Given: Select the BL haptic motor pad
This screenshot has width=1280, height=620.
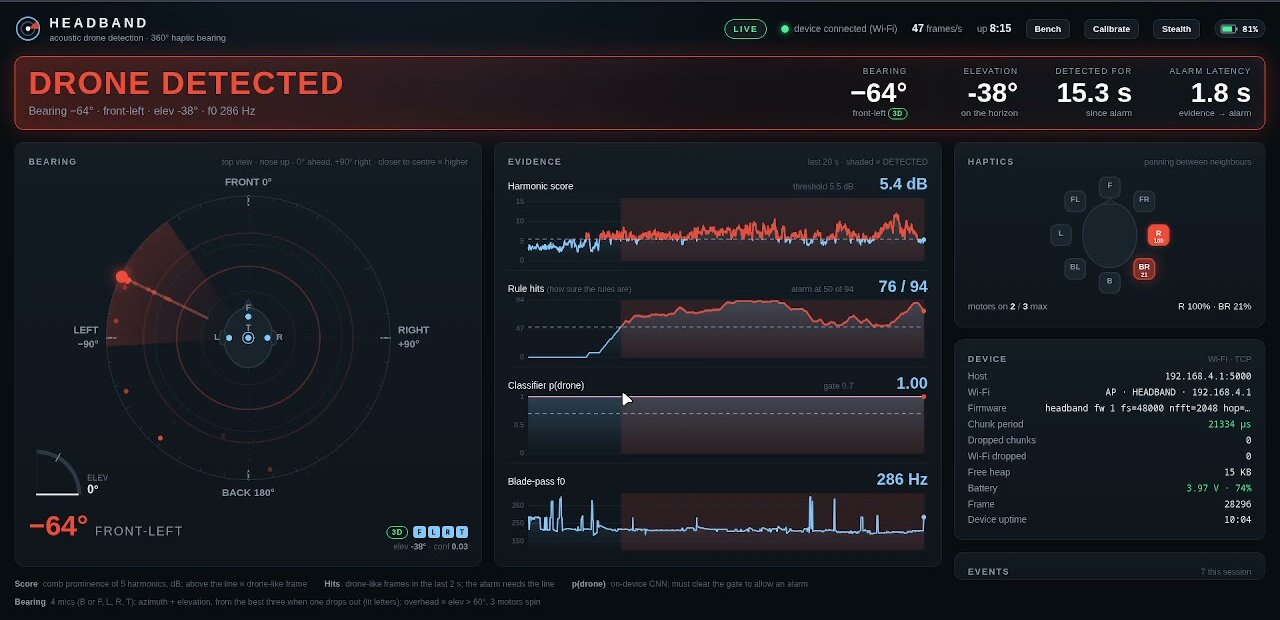Looking at the screenshot, I should point(1075,268).
